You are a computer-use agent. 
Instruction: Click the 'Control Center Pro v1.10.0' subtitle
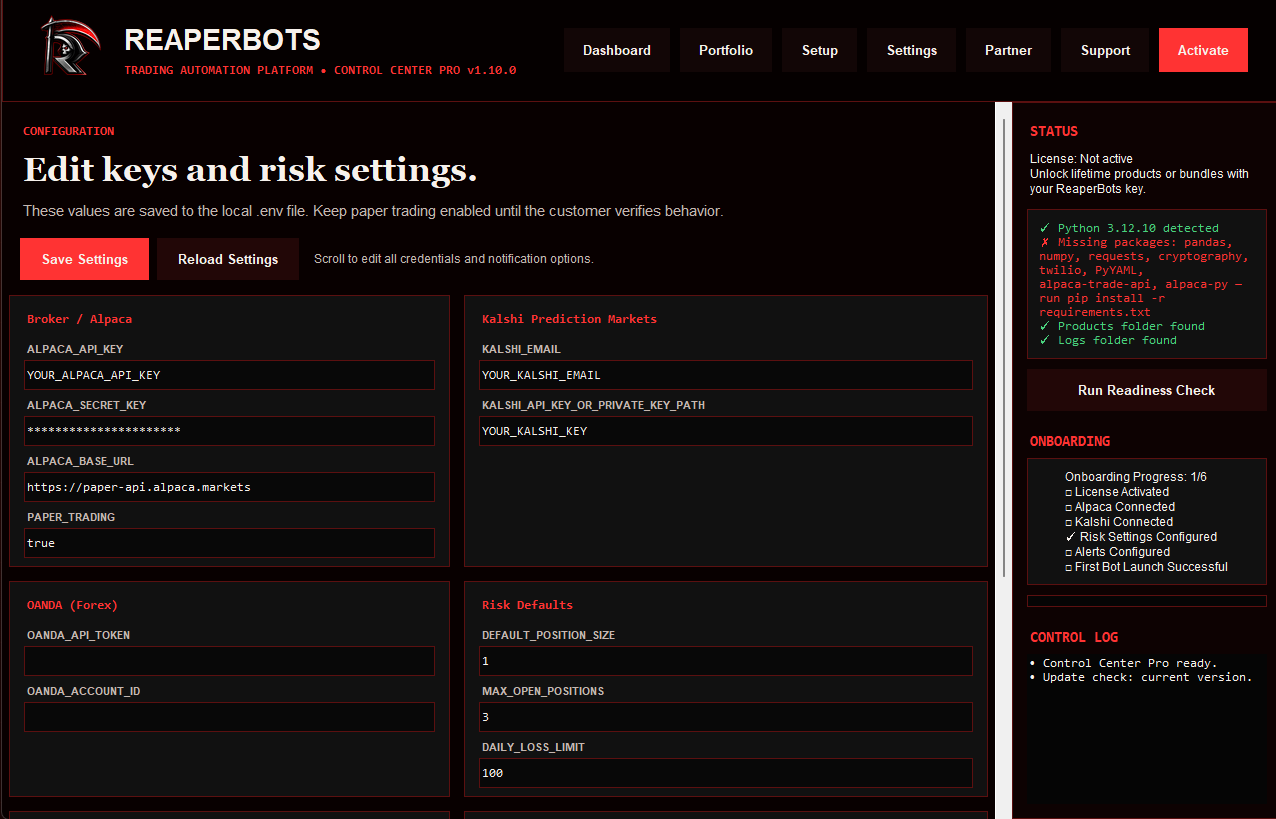click(x=425, y=71)
